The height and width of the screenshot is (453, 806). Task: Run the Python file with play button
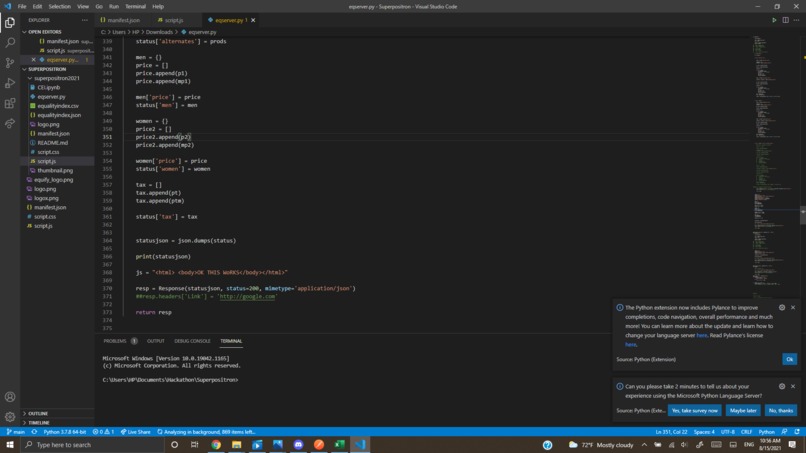point(774,20)
